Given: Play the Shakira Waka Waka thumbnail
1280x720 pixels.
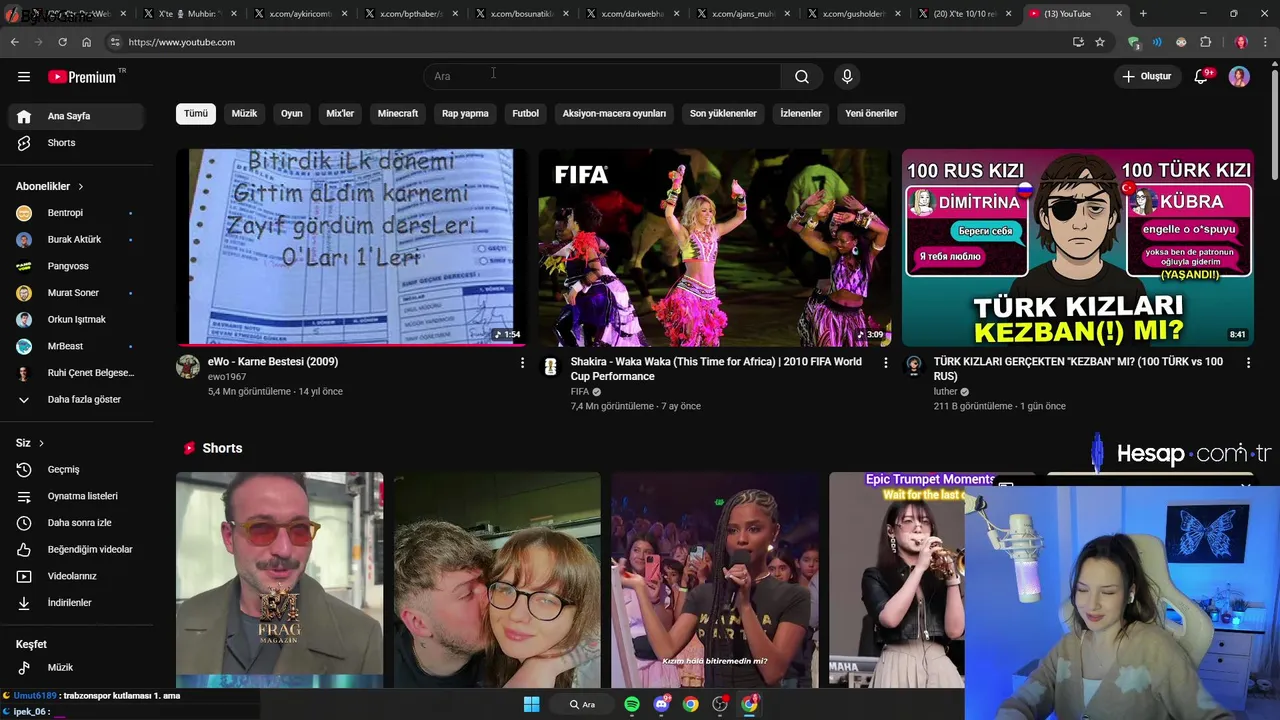Looking at the screenshot, I should [x=715, y=248].
